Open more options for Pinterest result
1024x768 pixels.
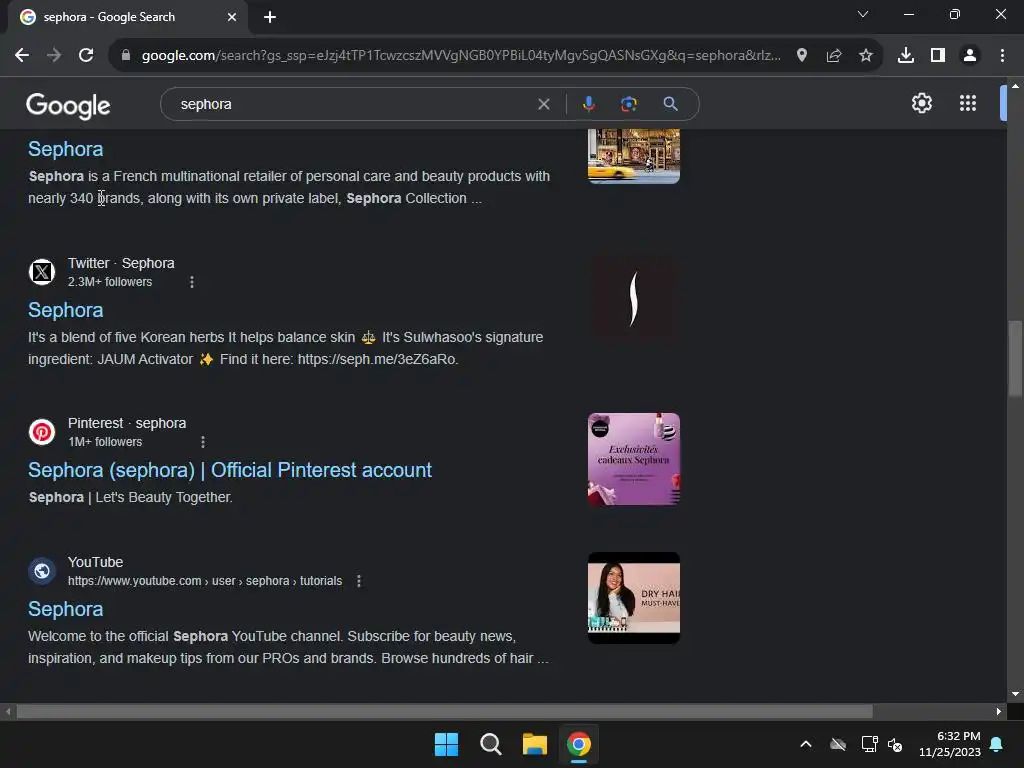(x=203, y=442)
